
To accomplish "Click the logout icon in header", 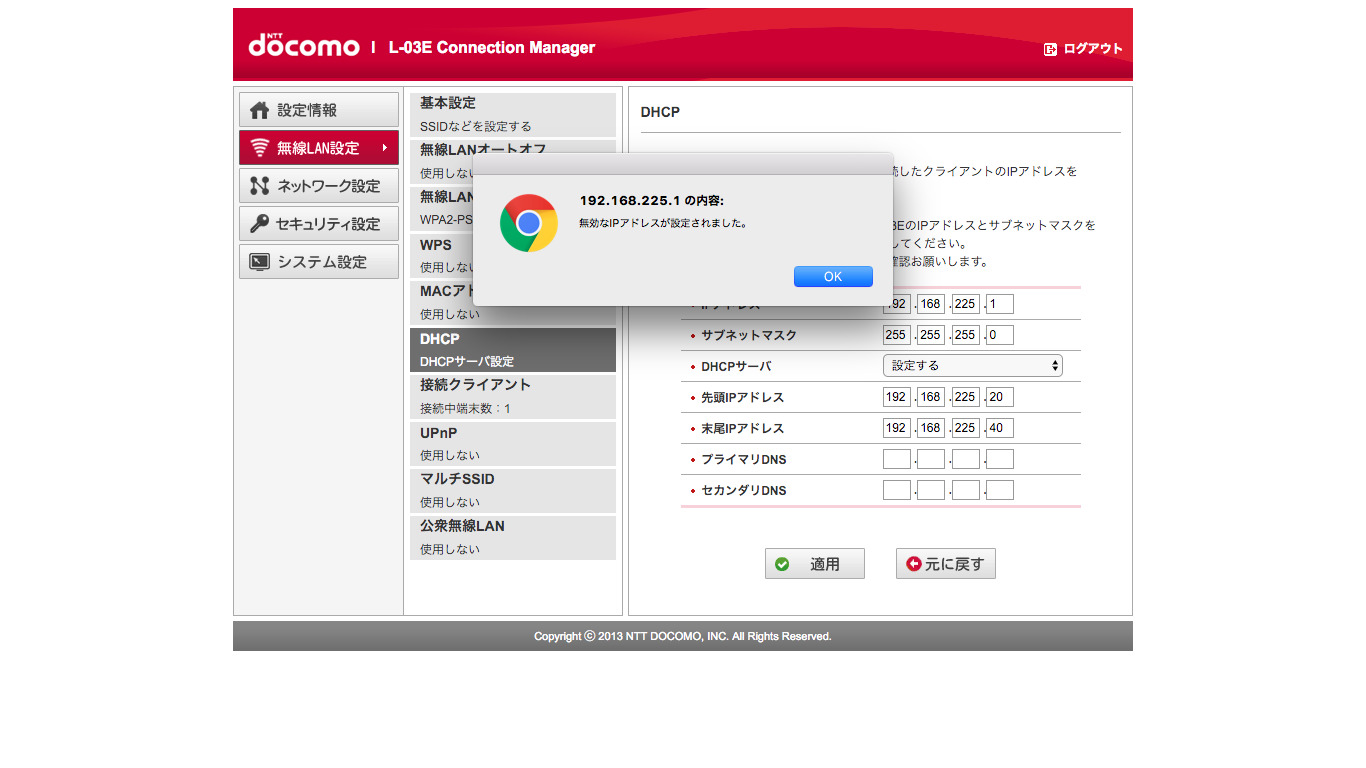I will coord(1050,49).
